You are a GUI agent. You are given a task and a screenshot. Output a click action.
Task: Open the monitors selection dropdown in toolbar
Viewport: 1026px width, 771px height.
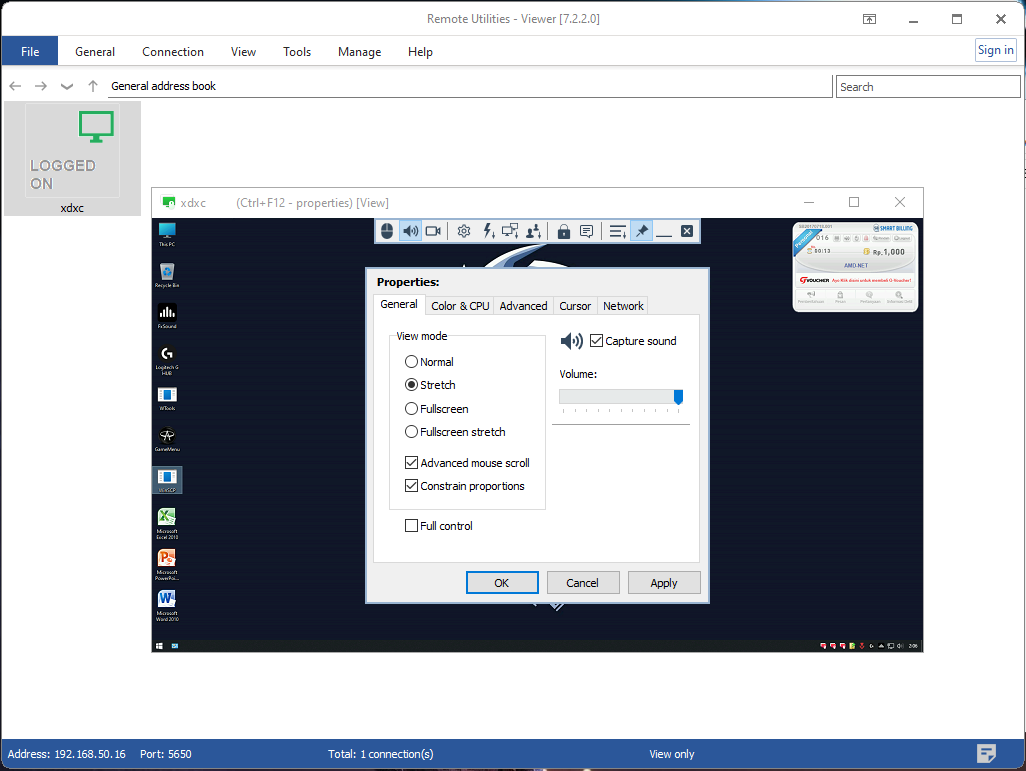click(510, 231)
